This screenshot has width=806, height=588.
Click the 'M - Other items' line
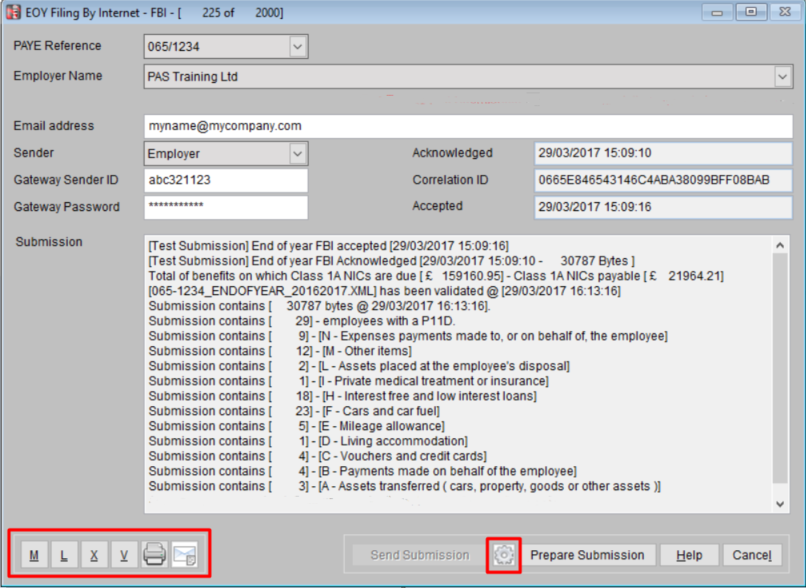click(280, 351)
